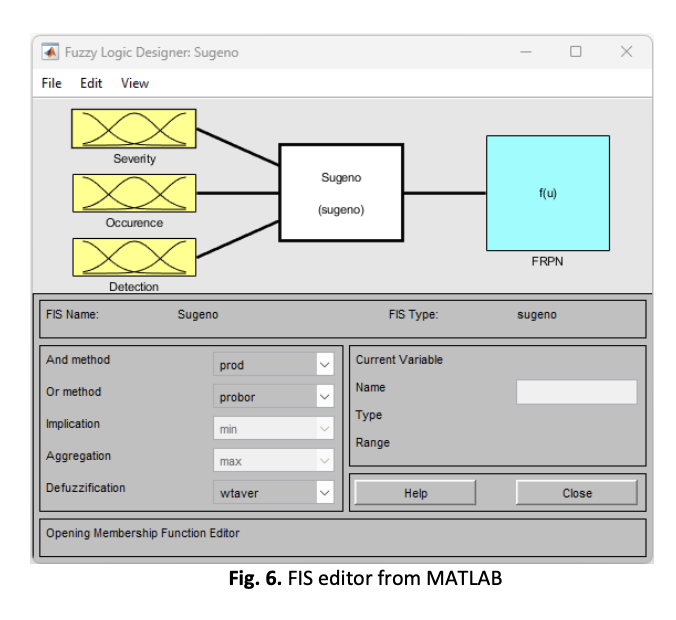Click the disabled Implication dropdown
The height and width of the screenshot is (620, 676).
[x=273, y=429]
